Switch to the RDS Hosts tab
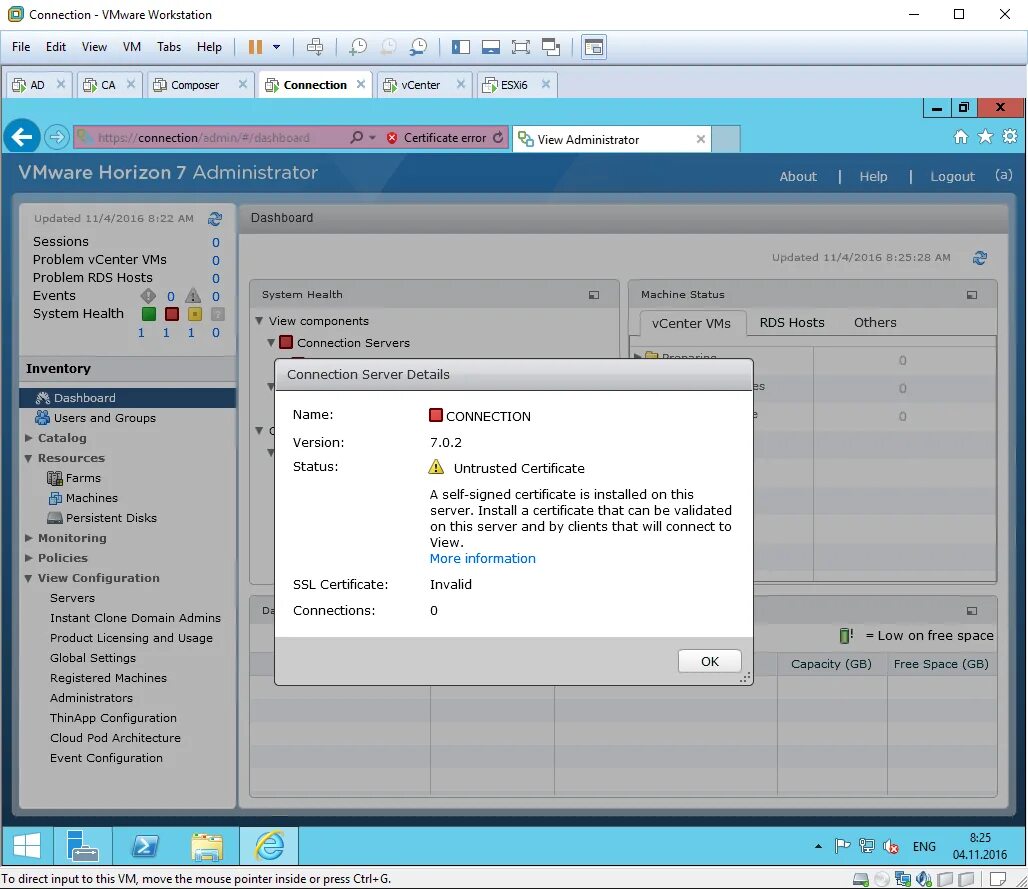The image size is (1028, 889). click(x=791, y=323)
